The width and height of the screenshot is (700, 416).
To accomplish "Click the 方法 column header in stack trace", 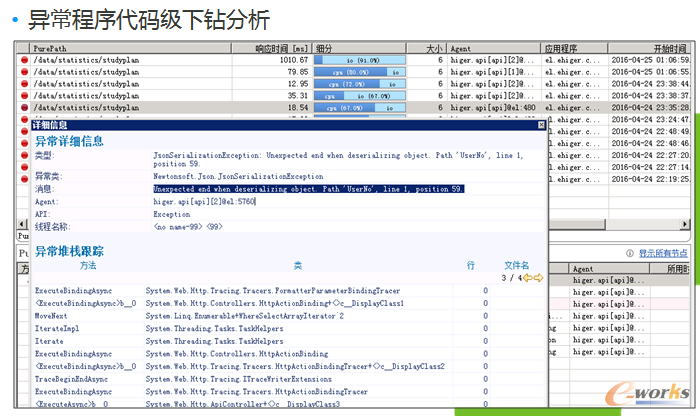I will 87,266.
